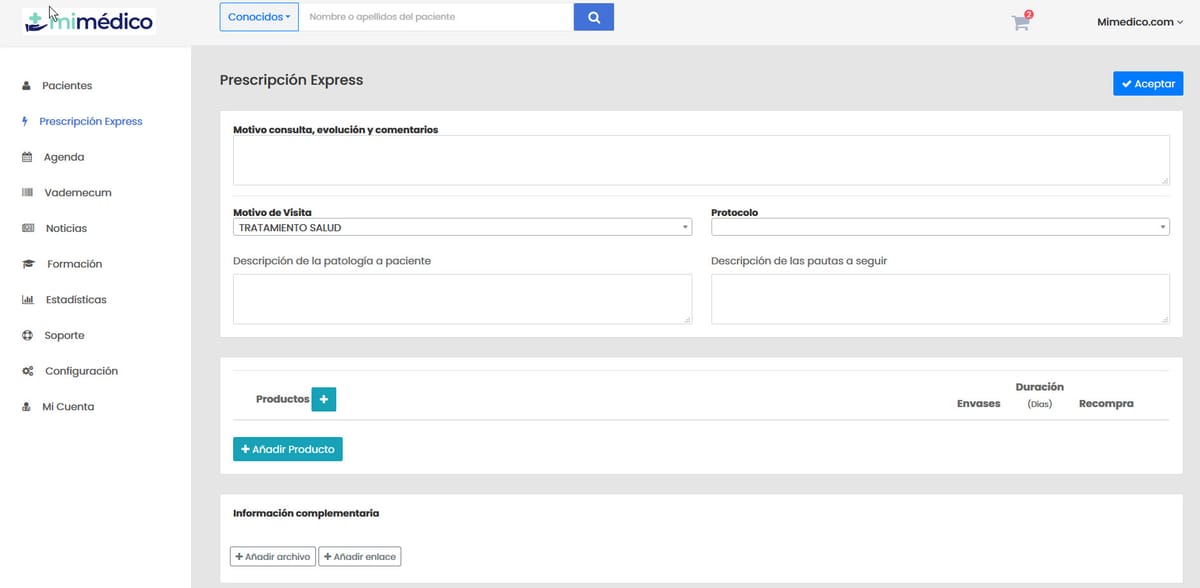Expand the Motivo de Visita dropdown
The height and width of the screenshot is (588, 1200).
(461, 228)
